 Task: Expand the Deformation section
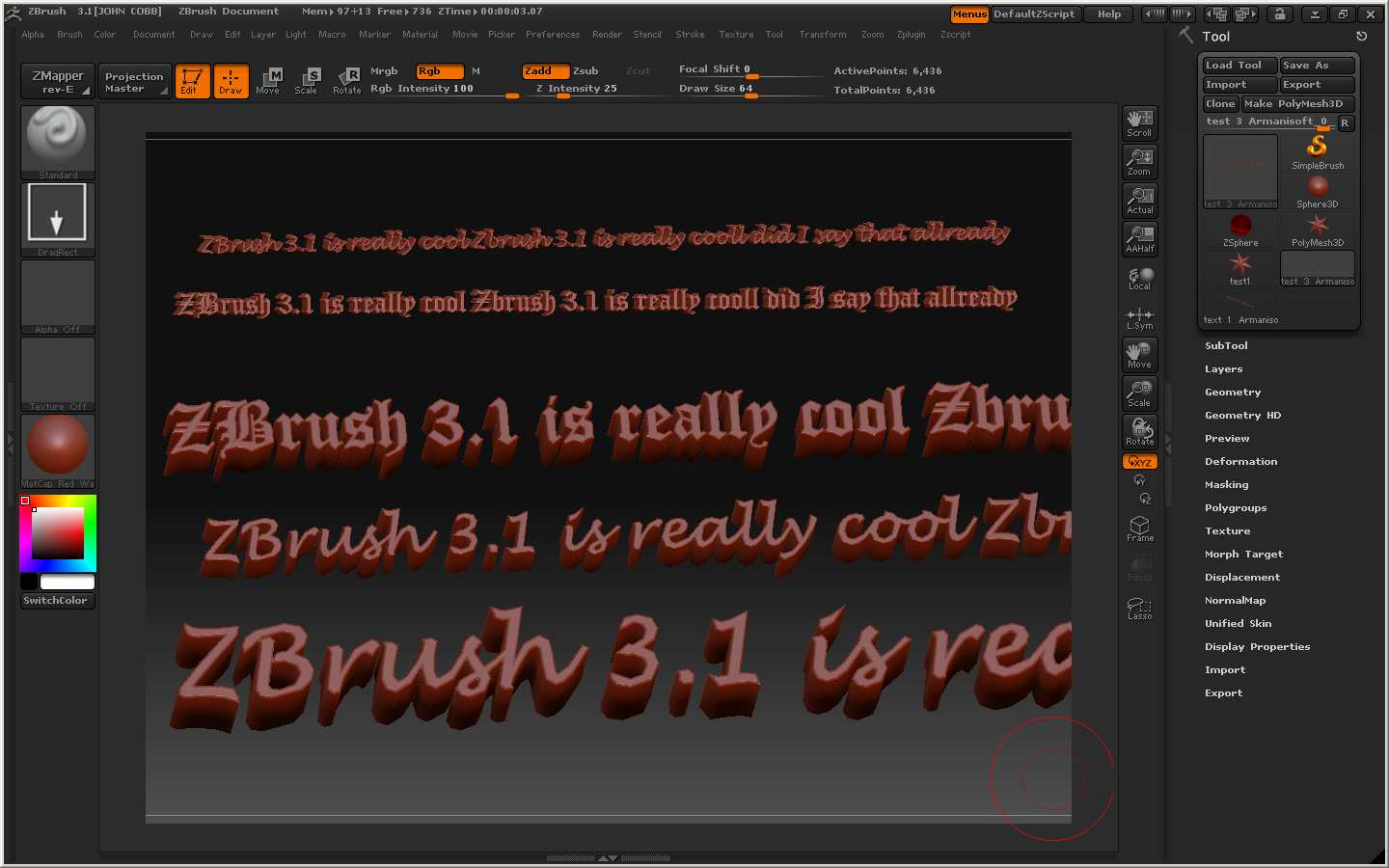pyautogui.click(x=1240, y=462)
